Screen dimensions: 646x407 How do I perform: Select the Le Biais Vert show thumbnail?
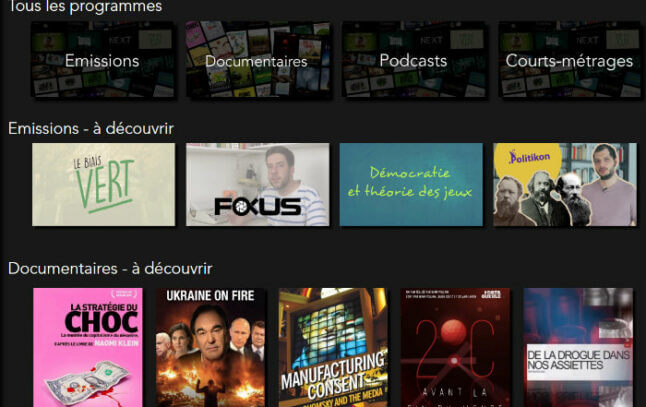coord(103,185)
